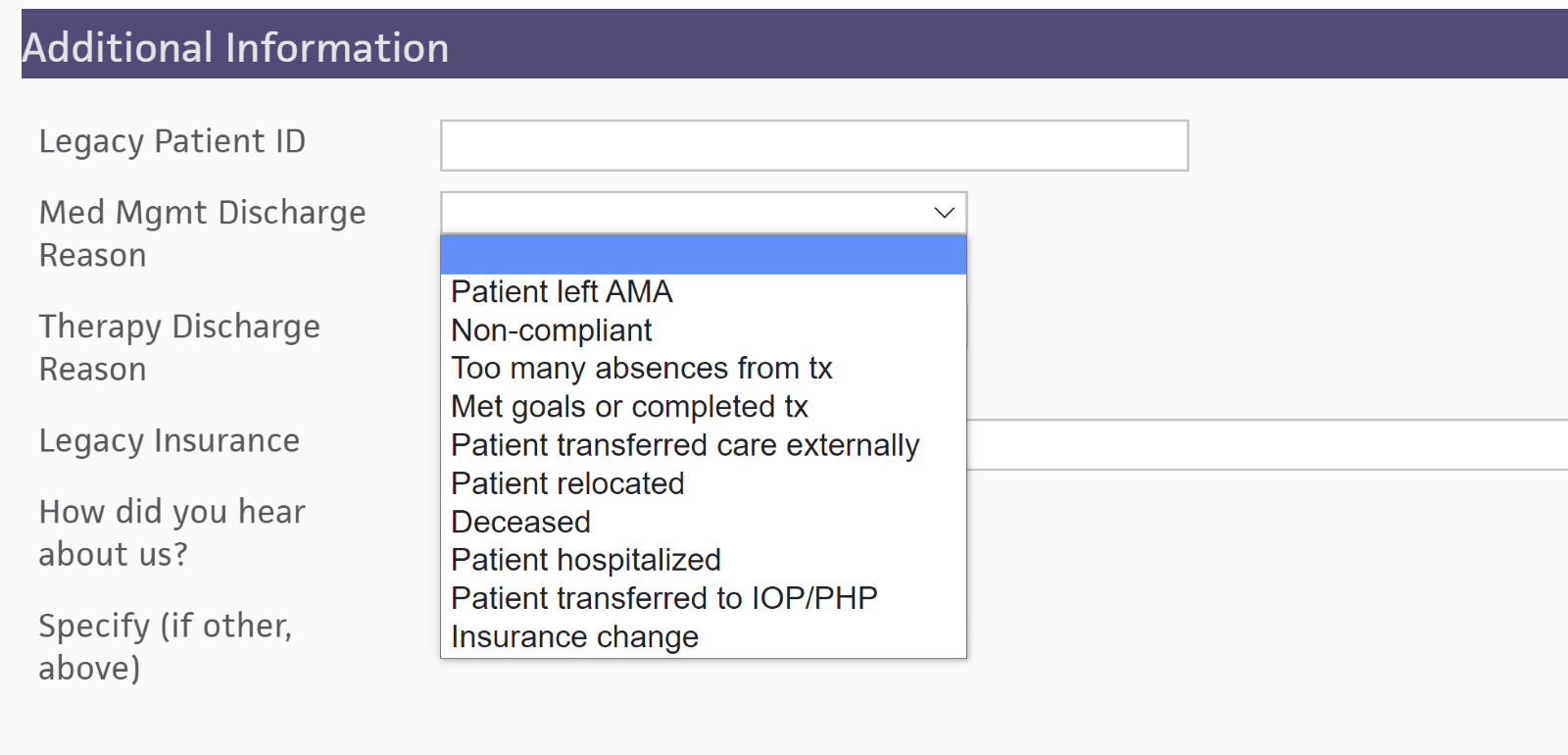This screenshot has height=755, width=1568.
Task: Select the blank highlighted dropdown option
Action: pos(703,255)
